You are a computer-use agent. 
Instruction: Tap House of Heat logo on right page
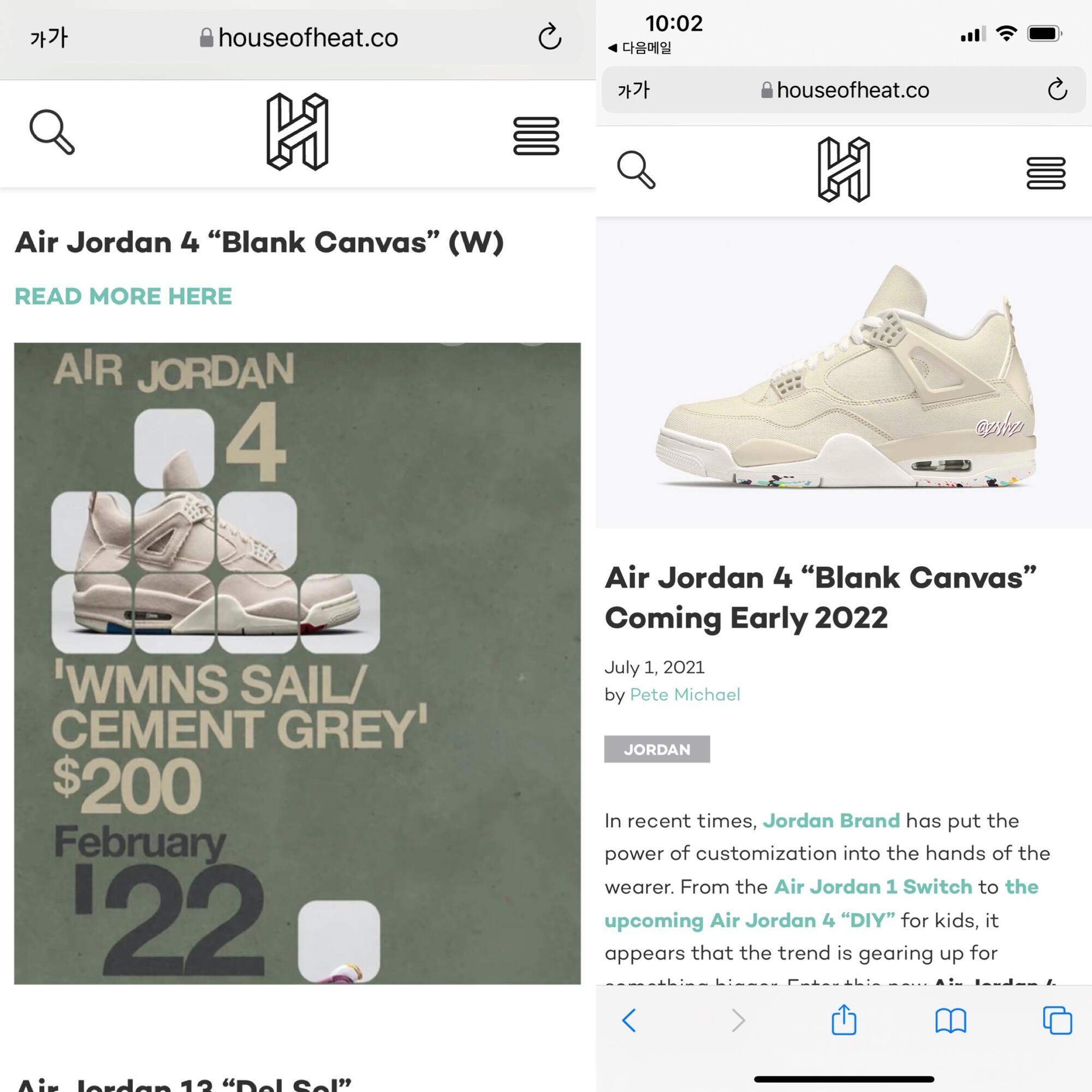pyautogui.click(x=844, y=170)
